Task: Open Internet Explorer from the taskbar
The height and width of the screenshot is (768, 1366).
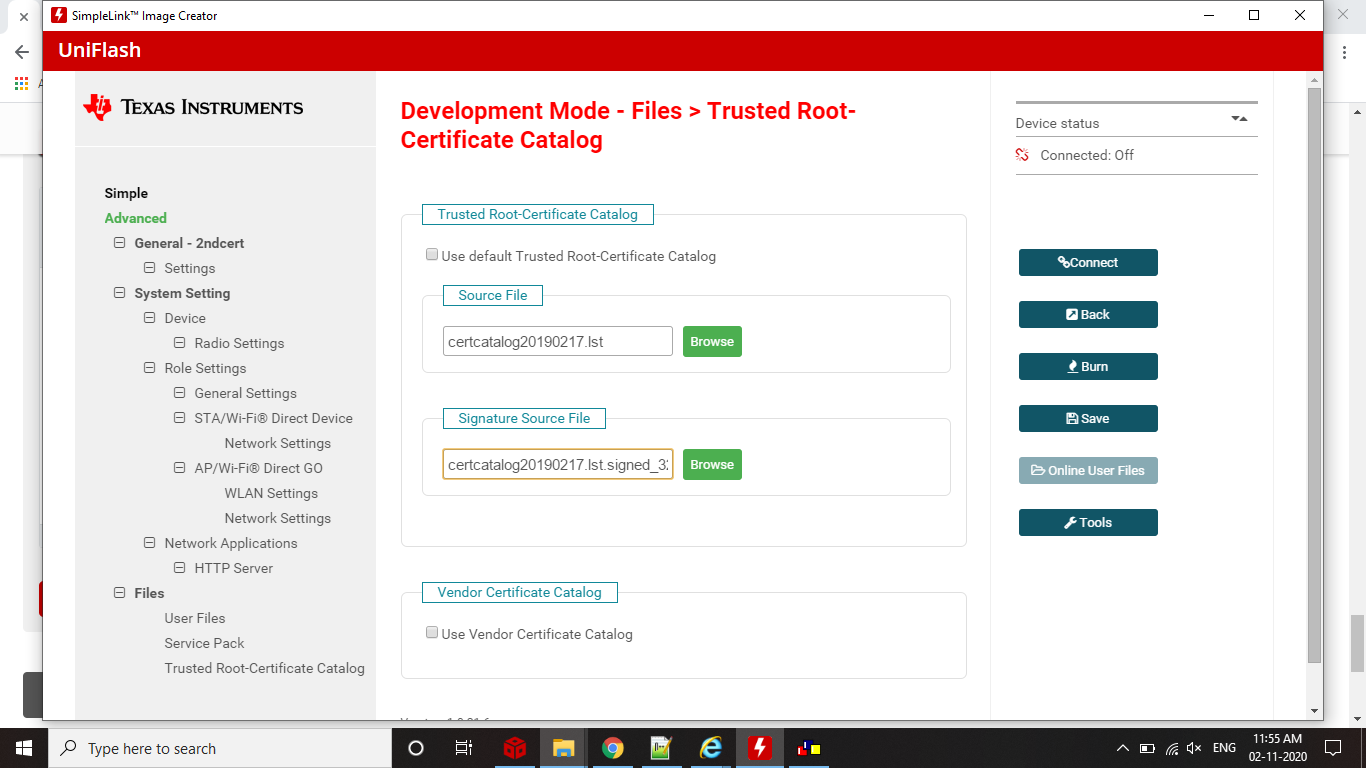Action: pyautogui.click(x=711, y=748)
